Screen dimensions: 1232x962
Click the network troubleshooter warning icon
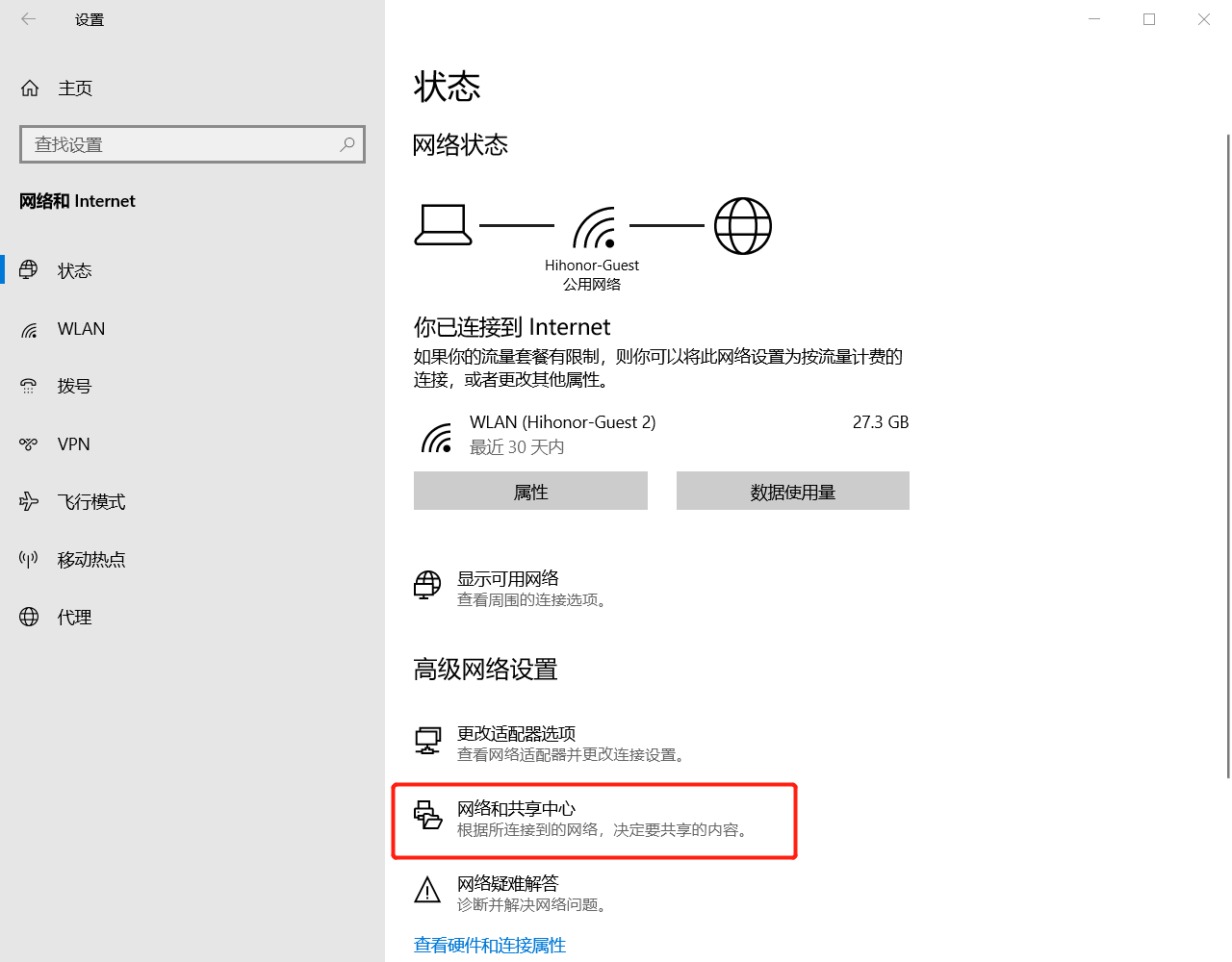click(427, 890)
